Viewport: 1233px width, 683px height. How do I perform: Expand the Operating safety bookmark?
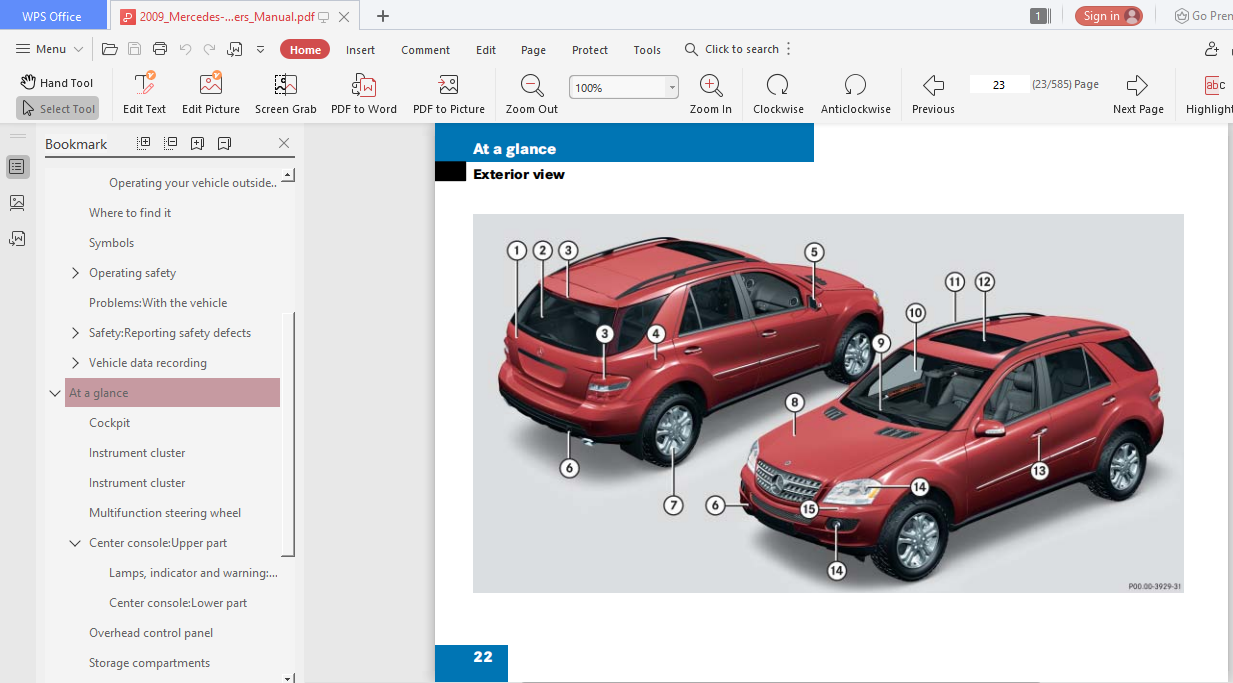point(76,273)
